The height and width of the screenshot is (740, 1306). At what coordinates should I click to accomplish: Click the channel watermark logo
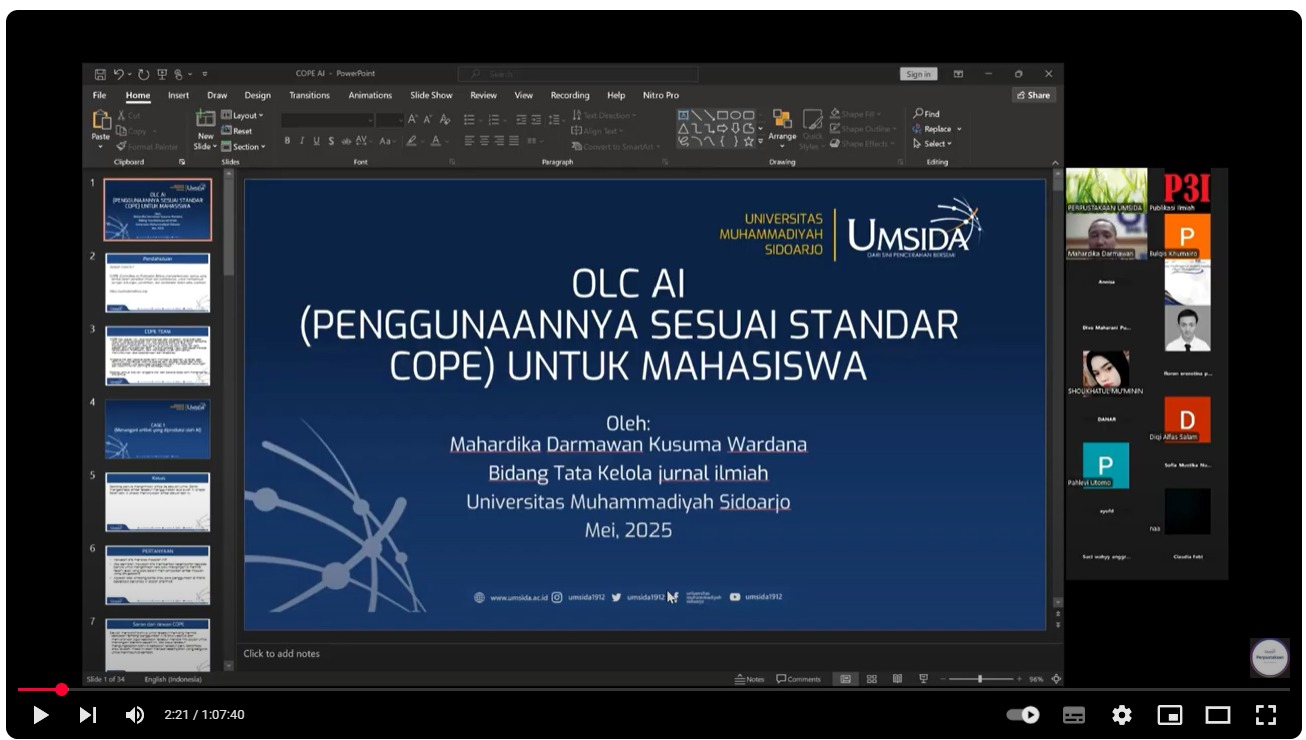tap(1270, 657)
